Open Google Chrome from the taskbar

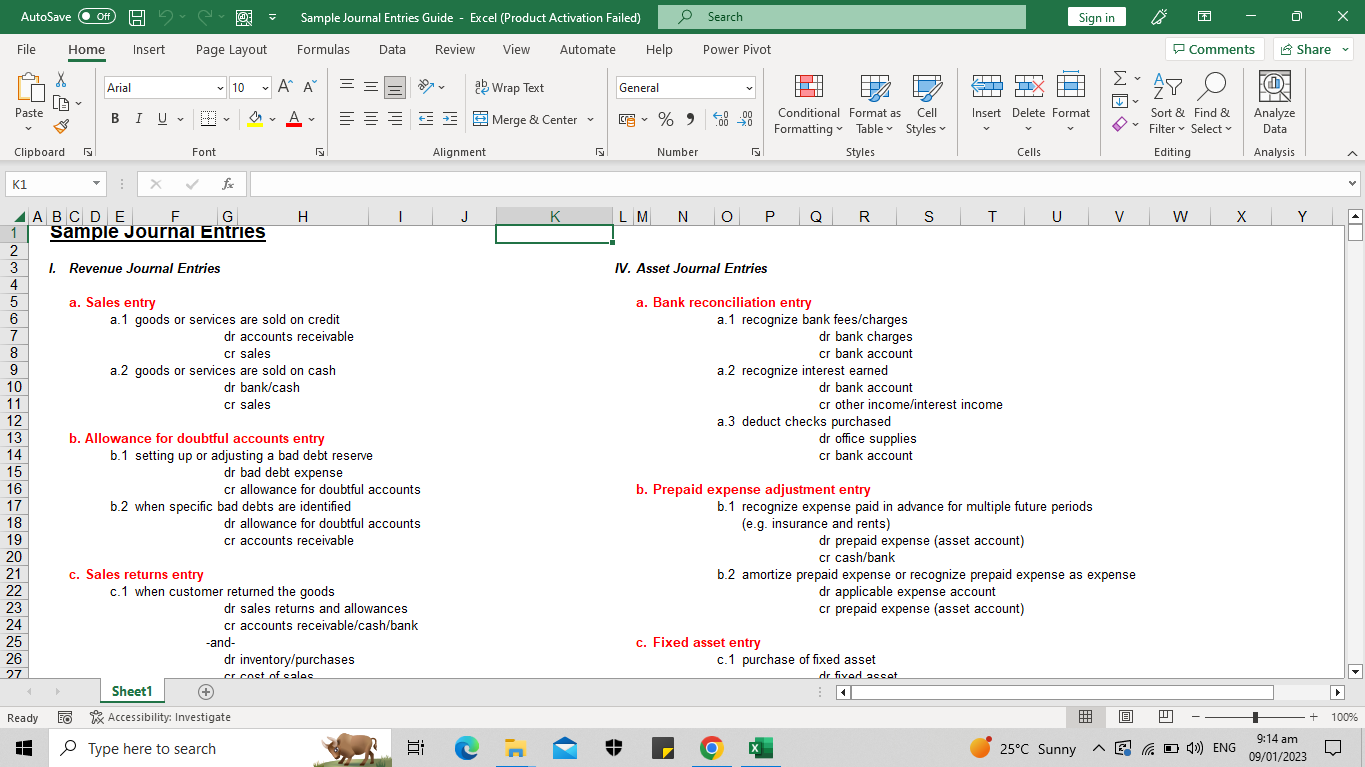712,748
